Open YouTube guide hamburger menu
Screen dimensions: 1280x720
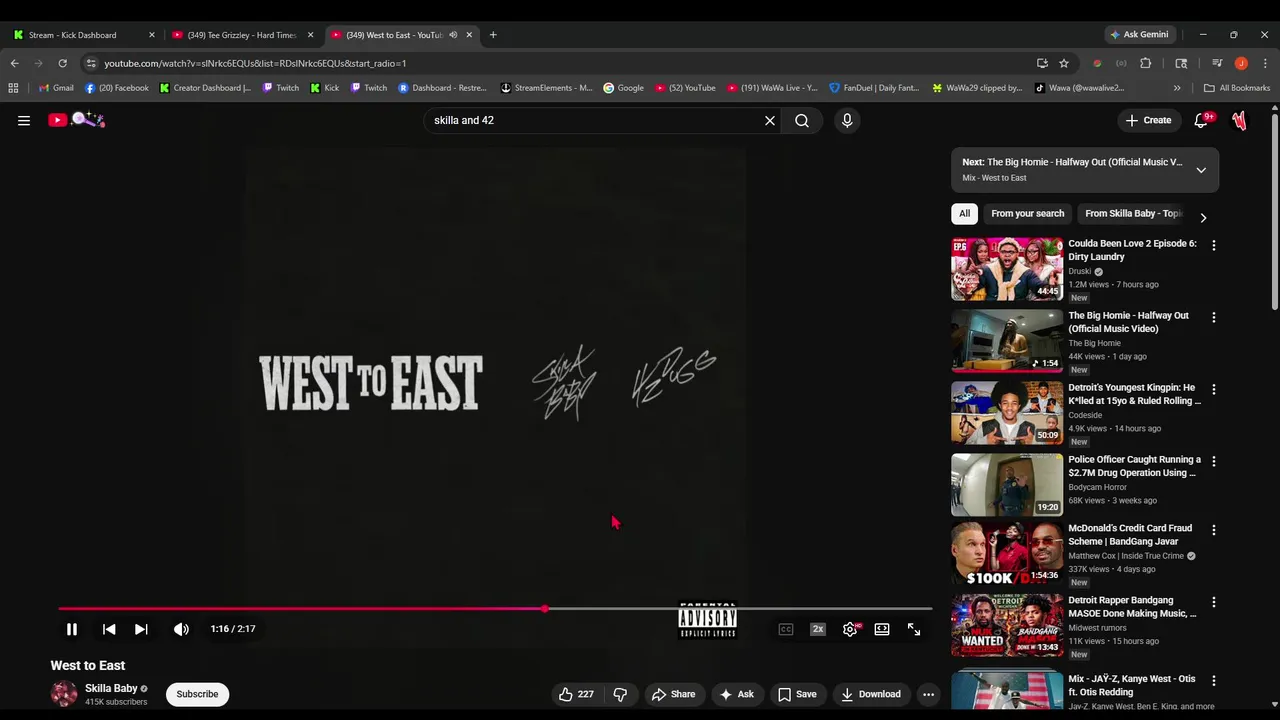24,120
